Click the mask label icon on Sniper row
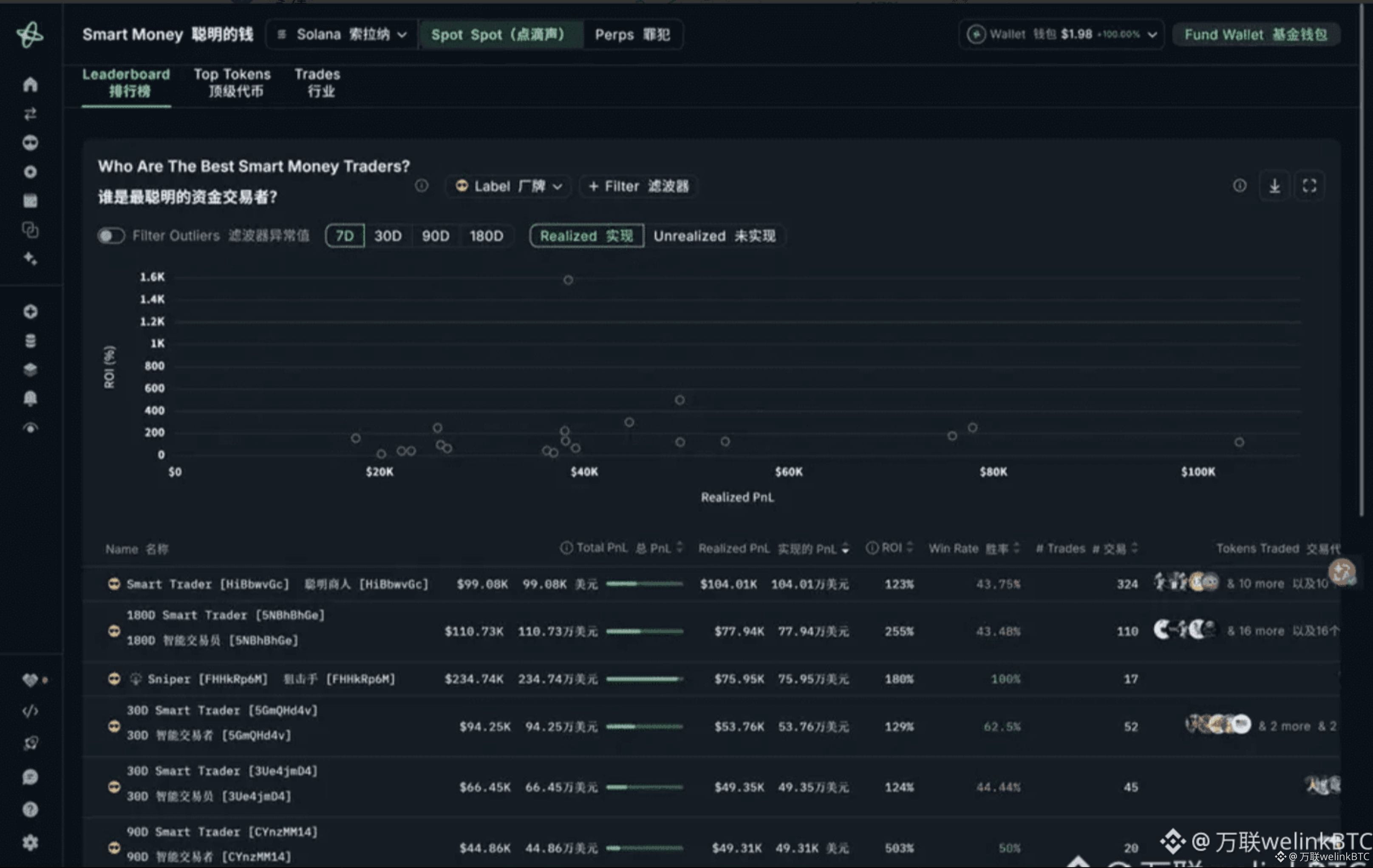1373x868 pixels. (114, 679)
